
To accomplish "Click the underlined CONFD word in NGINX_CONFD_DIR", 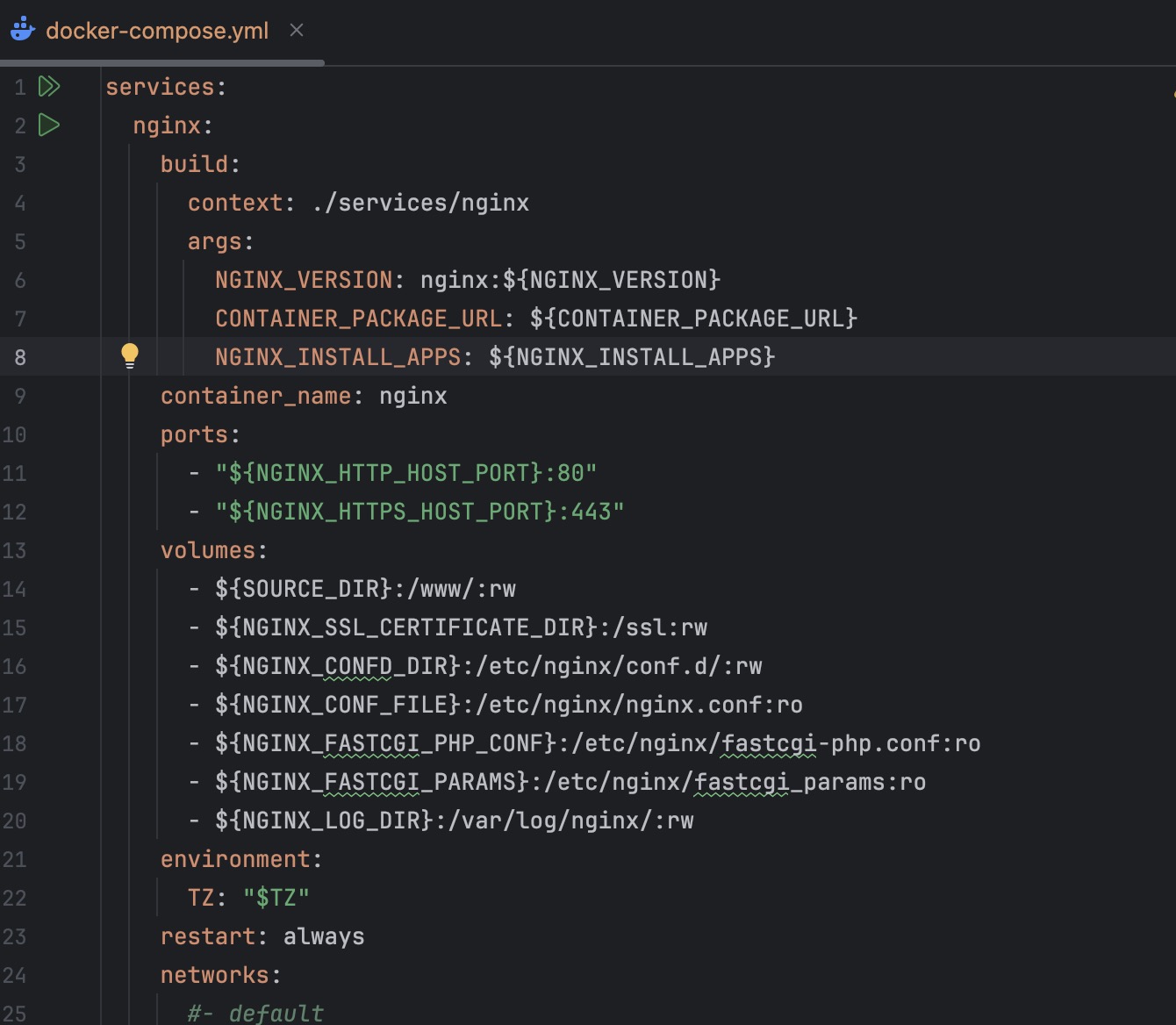I will coord(358,666).
